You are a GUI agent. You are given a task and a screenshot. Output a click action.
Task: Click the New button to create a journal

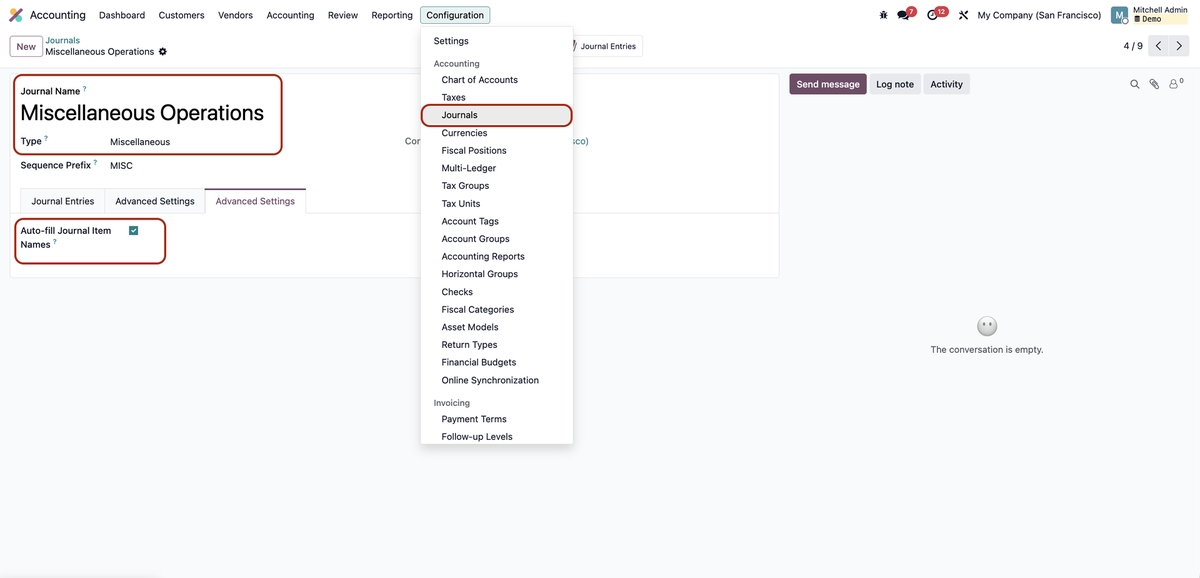(x=25, y=45)
